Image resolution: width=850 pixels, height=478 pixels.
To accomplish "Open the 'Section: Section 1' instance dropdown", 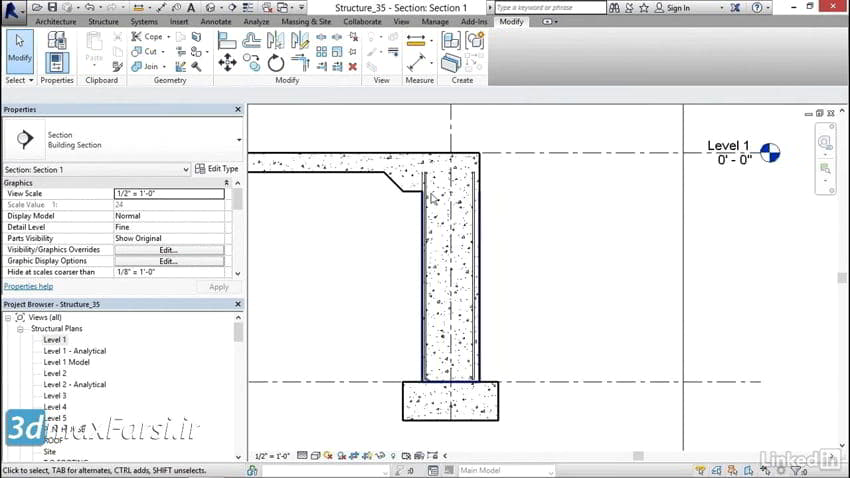I will click(x=186, y=170).
